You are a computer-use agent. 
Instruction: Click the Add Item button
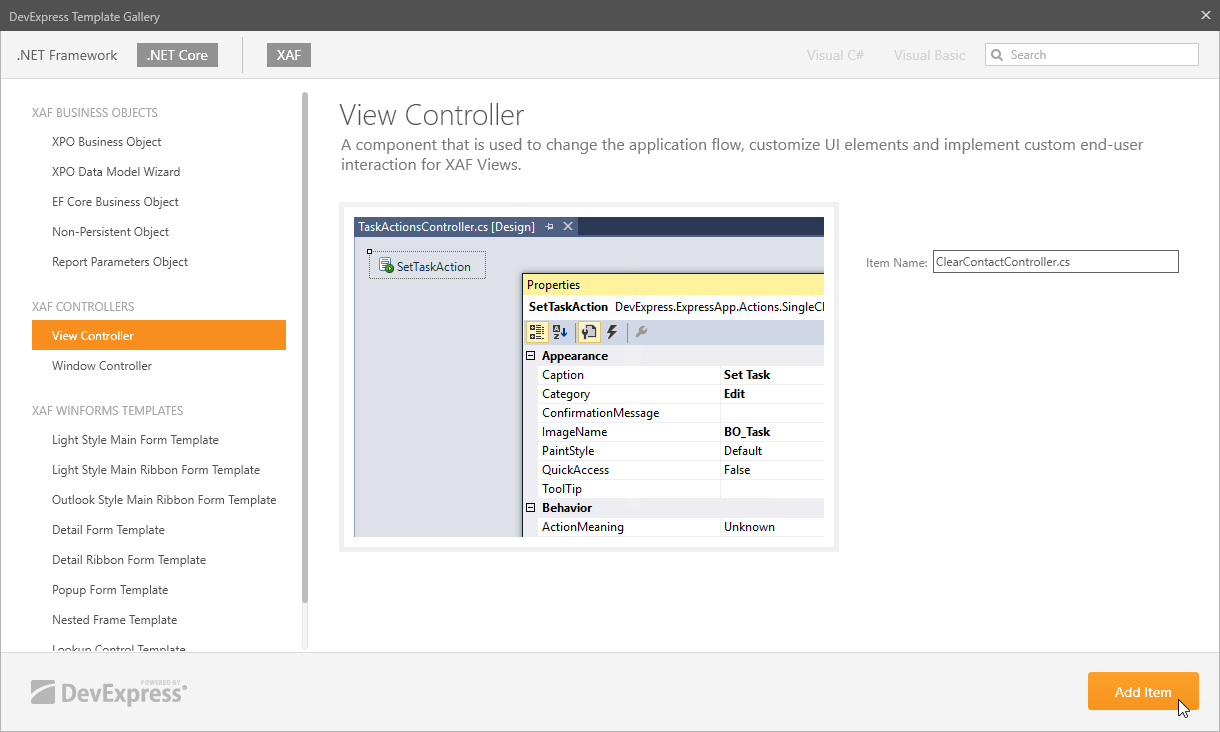point(1143,691)
